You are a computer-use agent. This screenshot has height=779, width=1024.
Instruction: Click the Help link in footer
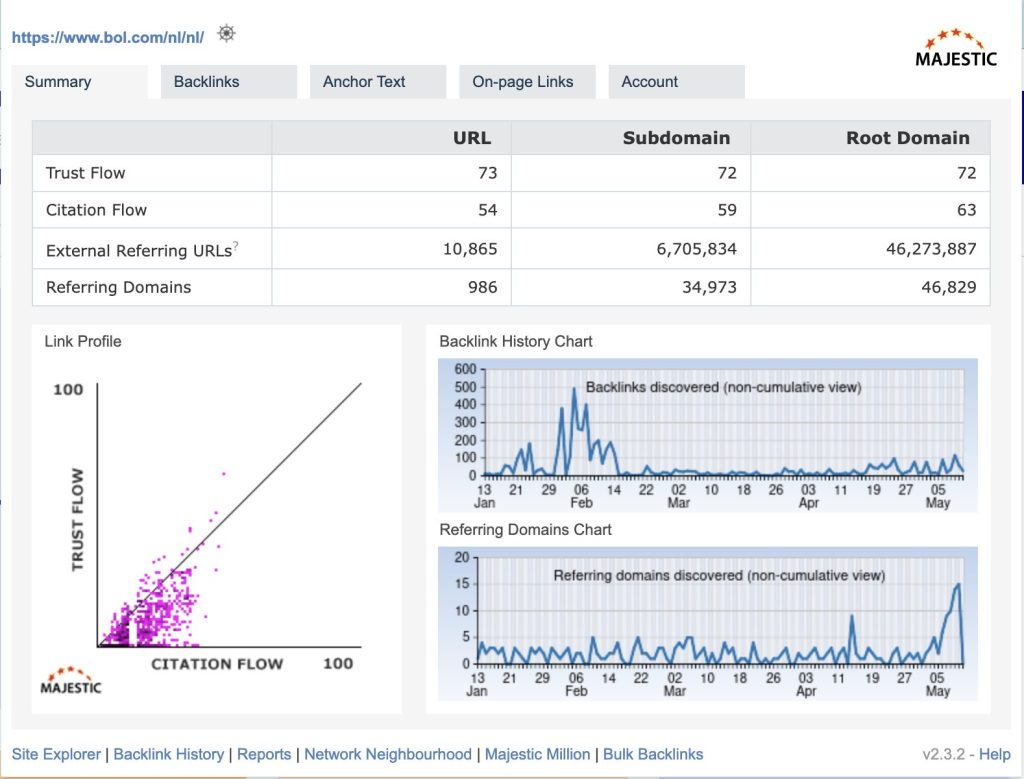[x=995, y=754]
